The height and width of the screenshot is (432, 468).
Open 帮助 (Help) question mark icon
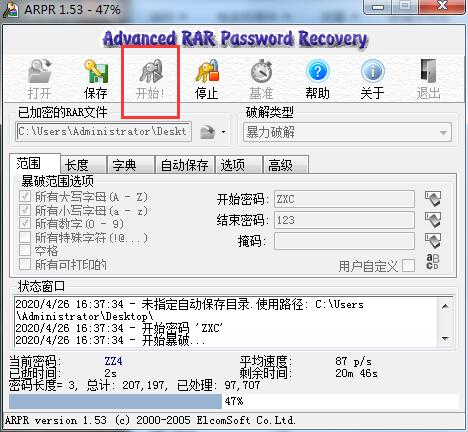pos(317,71)
